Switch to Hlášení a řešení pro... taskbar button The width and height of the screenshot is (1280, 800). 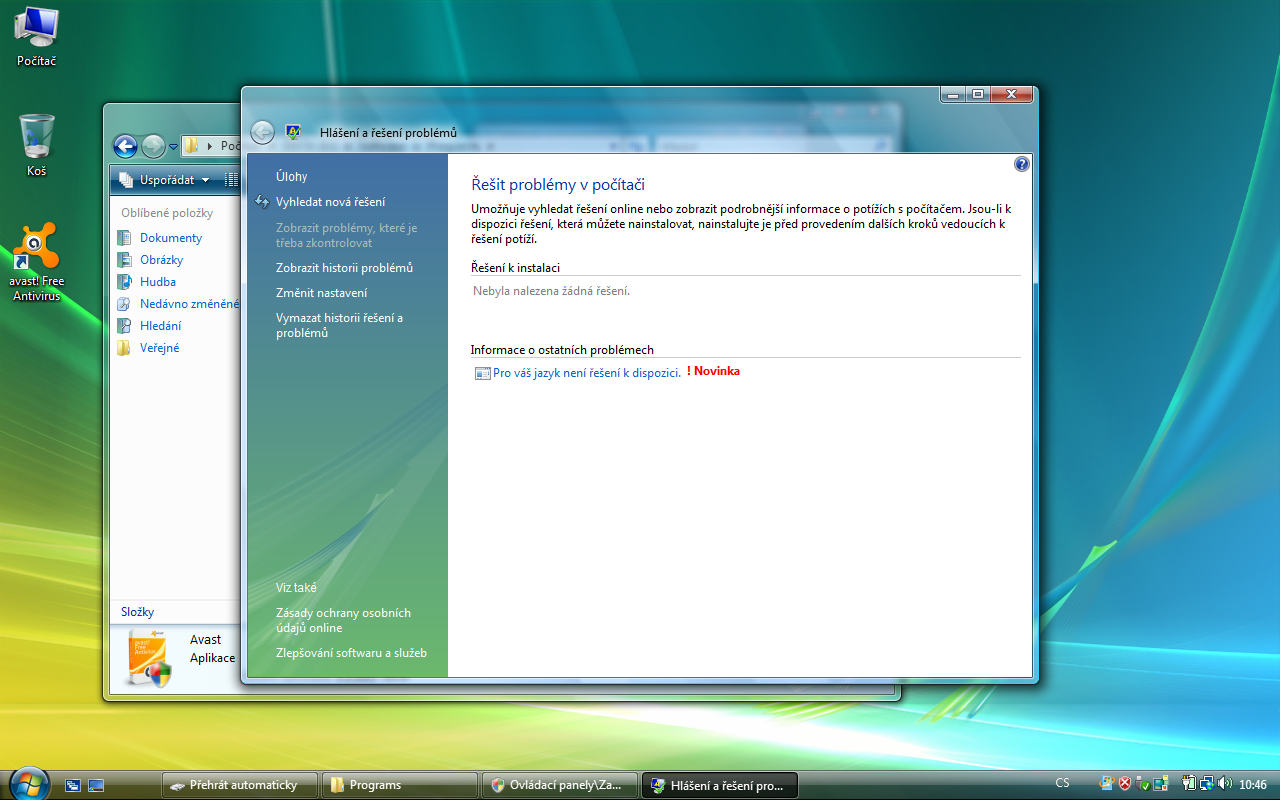(x=720, y=785)
